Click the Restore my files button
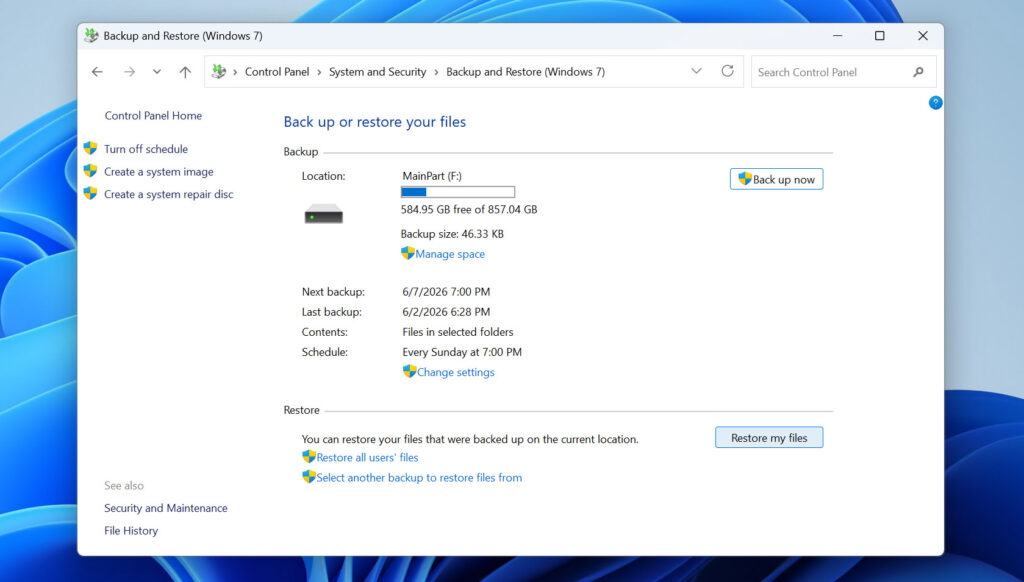 point(769,438)
